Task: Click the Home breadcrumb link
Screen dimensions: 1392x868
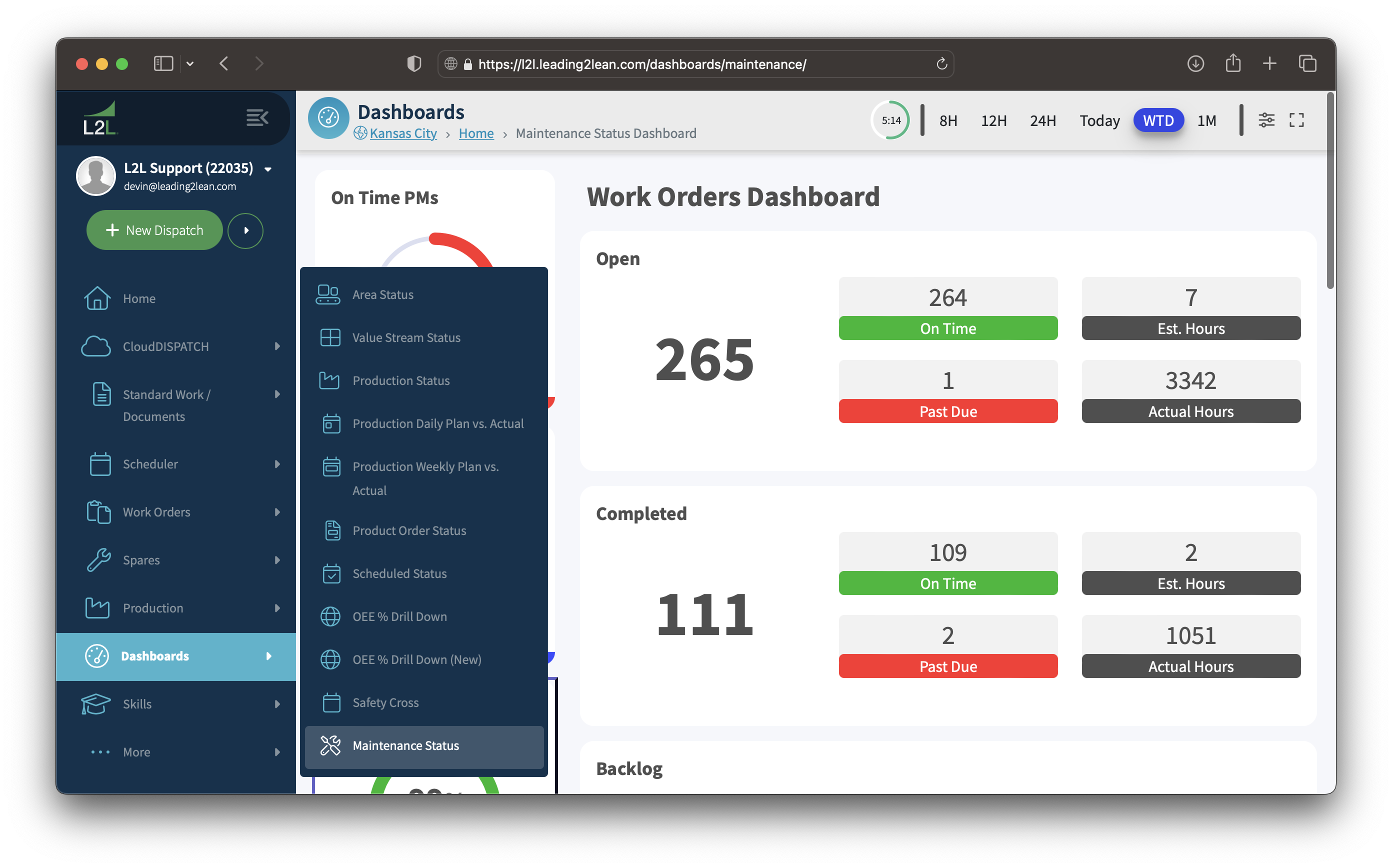Action: (476, 133)
